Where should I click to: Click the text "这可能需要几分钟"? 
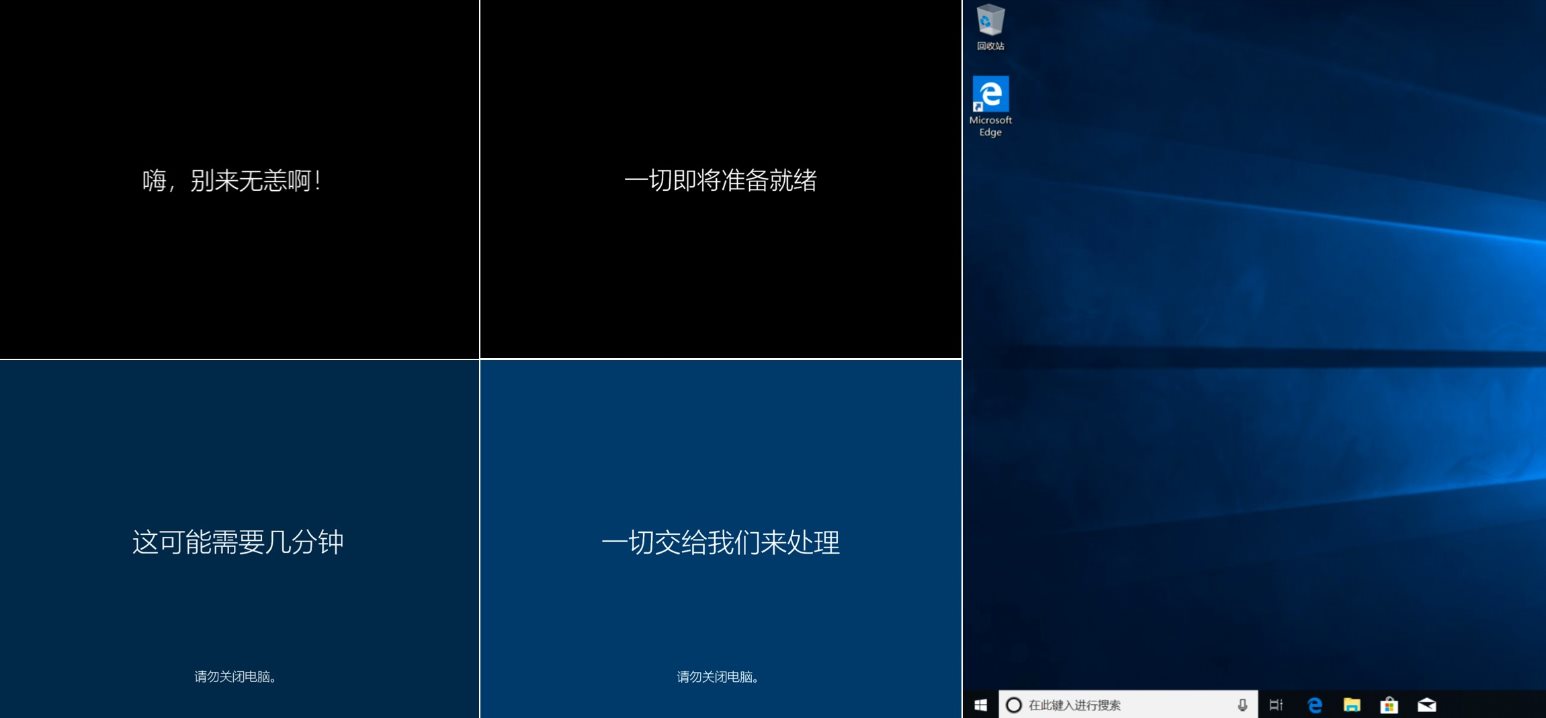238,543
